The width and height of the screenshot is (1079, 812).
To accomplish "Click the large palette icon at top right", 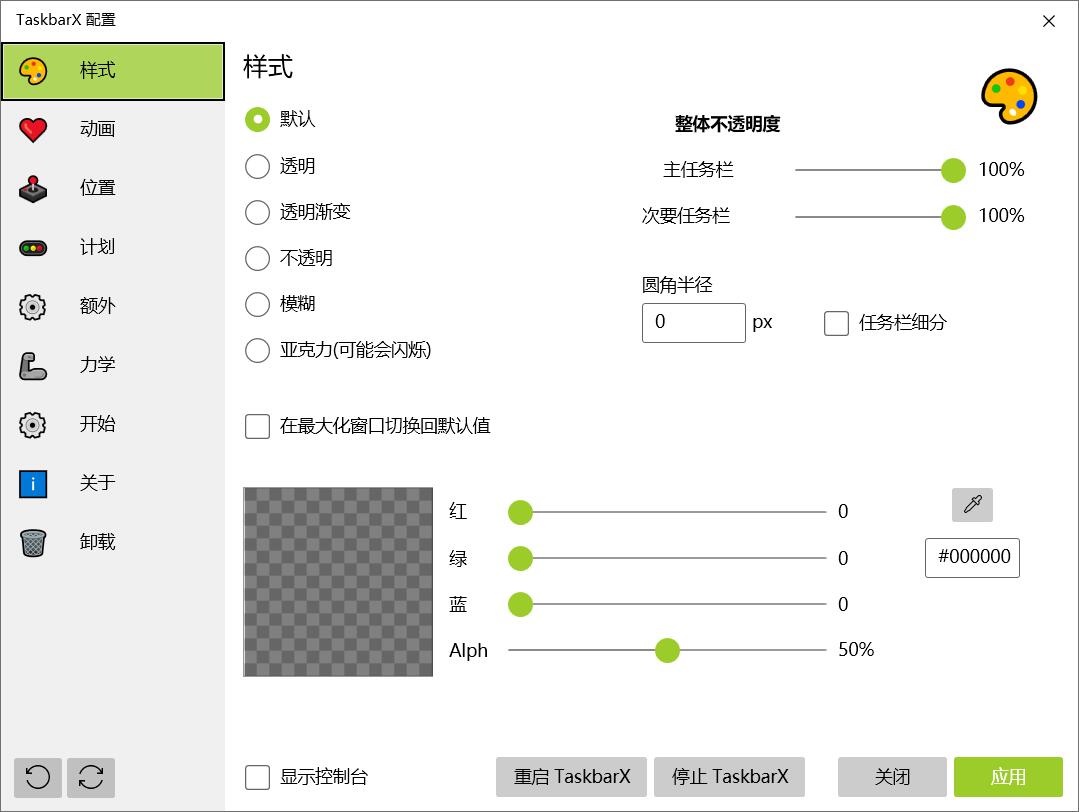I will (1009, 96).
